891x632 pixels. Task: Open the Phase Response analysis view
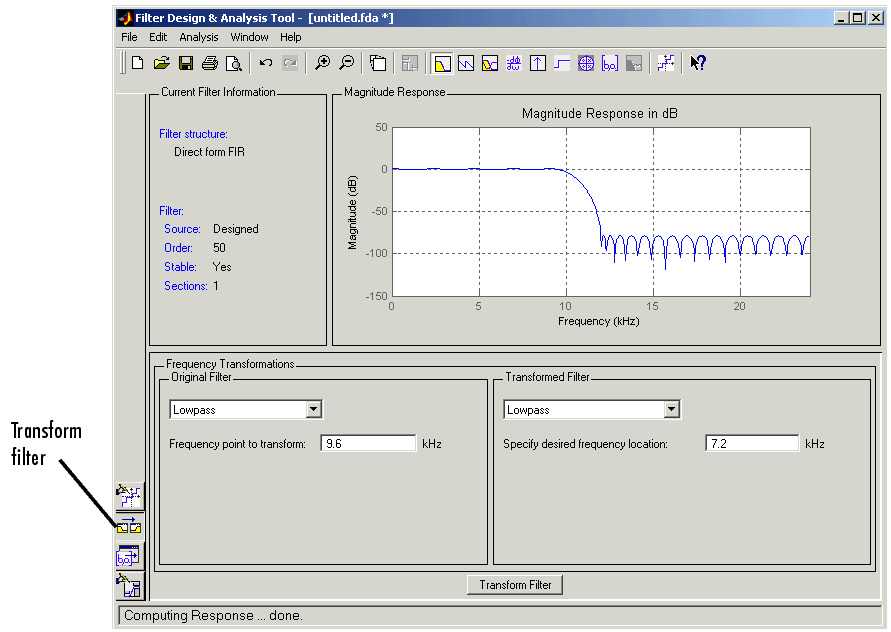pyautogui.click(x=465, y=62)
